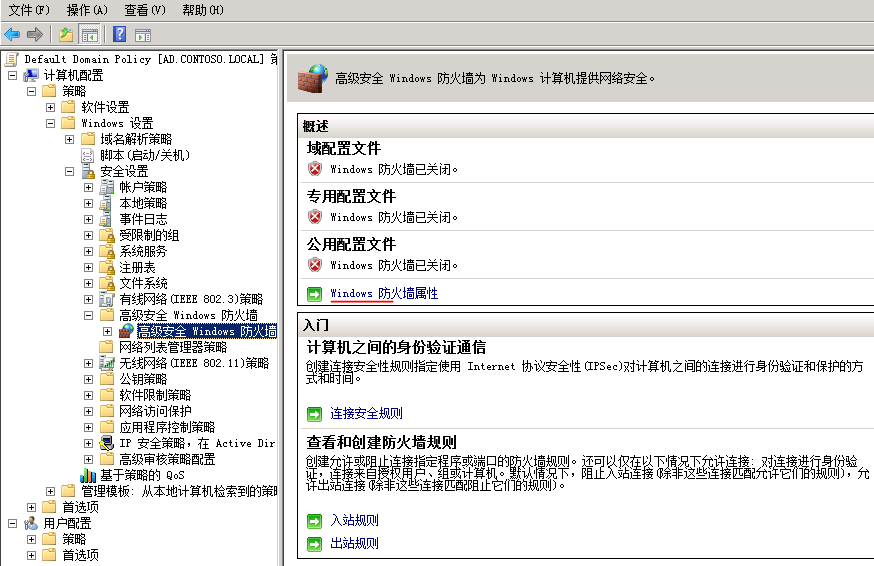Click the green arrow icon beside 连接安全规则
The image size is (874, 566).
coord(314,414)
